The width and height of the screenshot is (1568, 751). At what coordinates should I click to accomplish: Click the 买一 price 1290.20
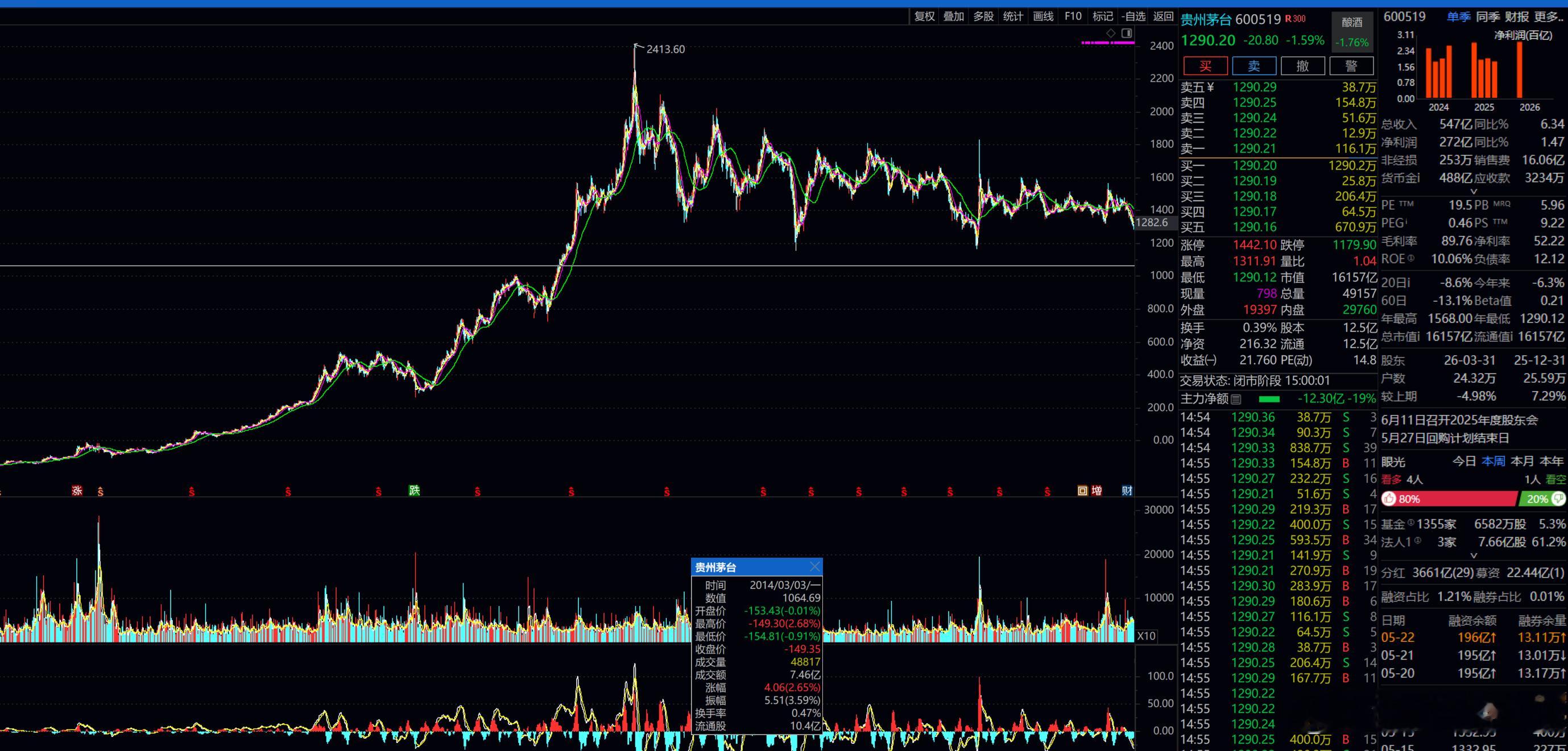coord(1254,165)
